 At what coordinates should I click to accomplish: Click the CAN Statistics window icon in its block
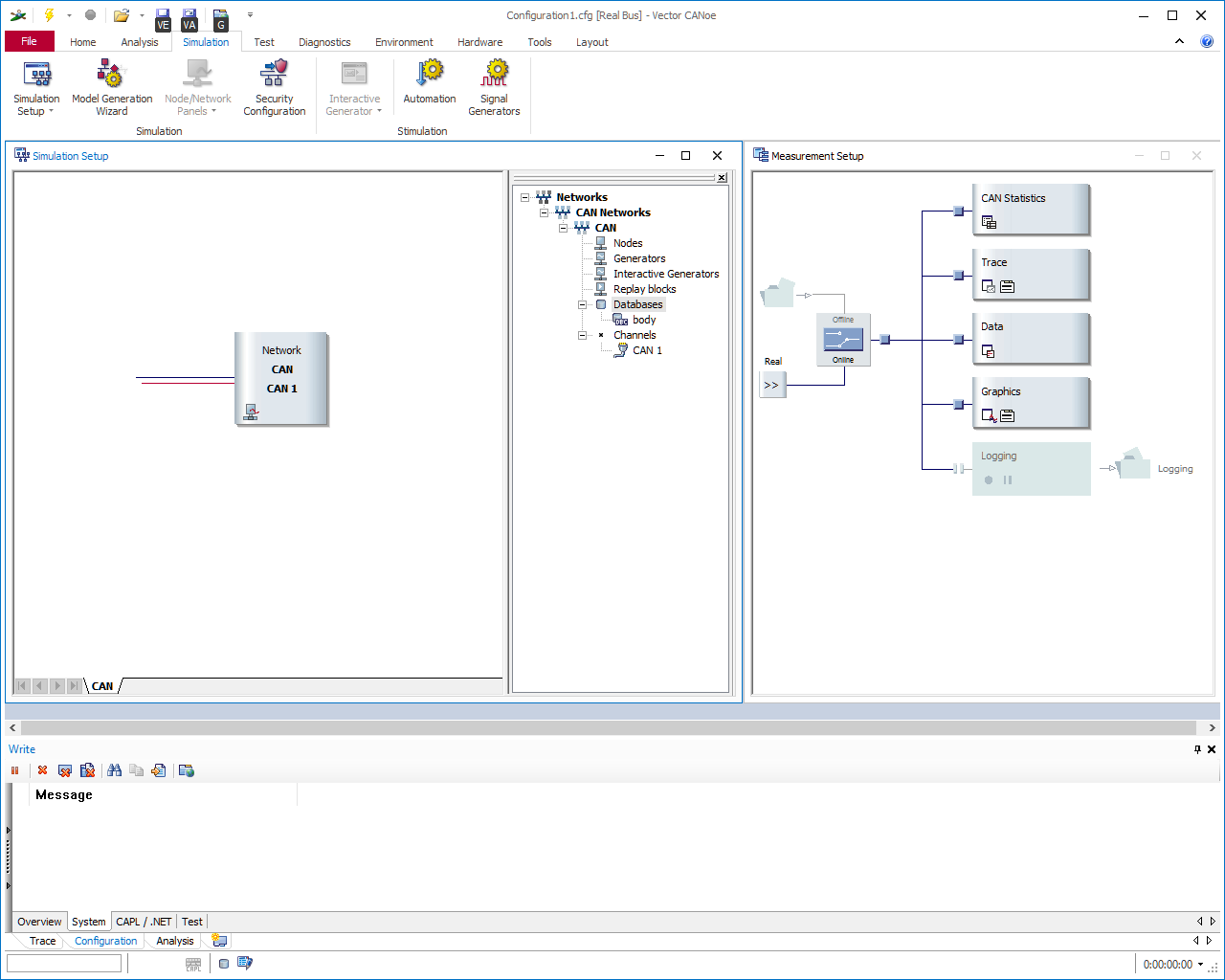click(x=990, y=222)
